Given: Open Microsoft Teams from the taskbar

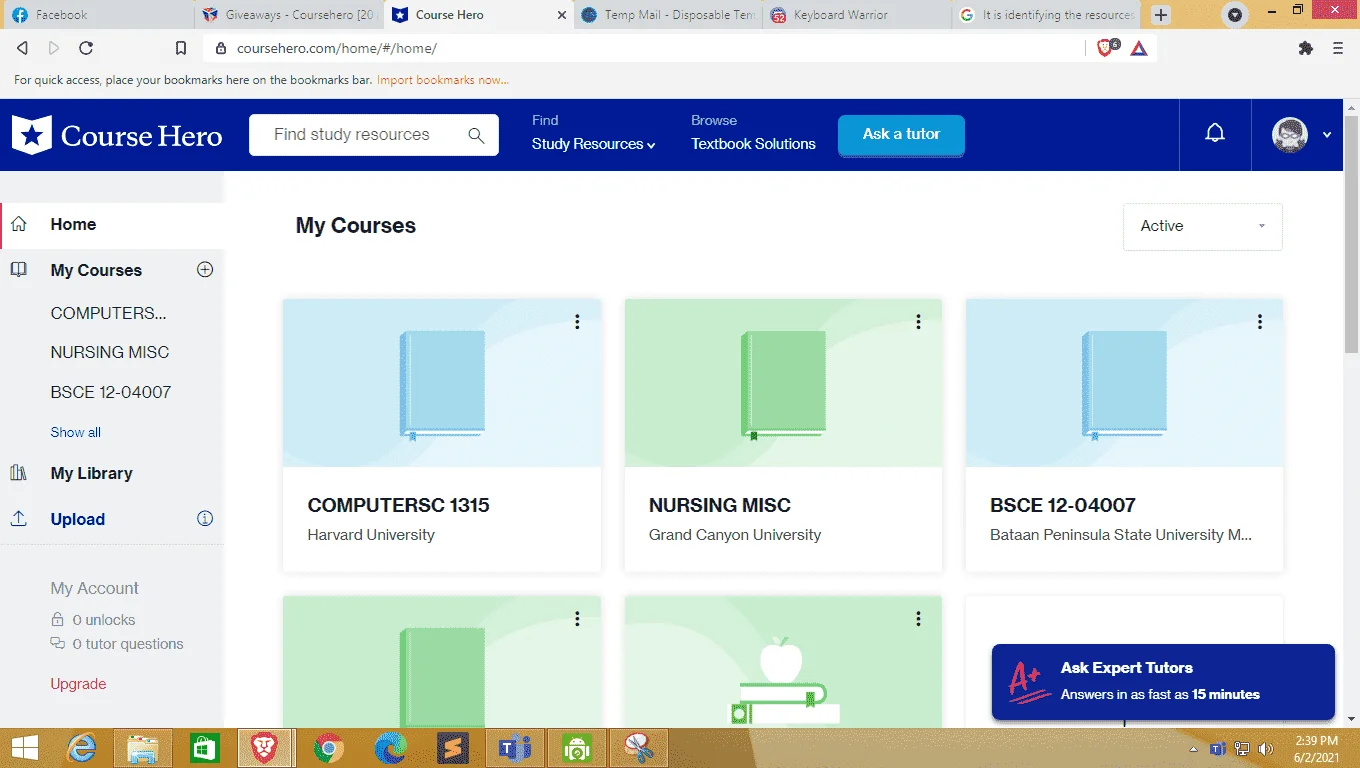Looking at the screenshot, I should point(515,748).
